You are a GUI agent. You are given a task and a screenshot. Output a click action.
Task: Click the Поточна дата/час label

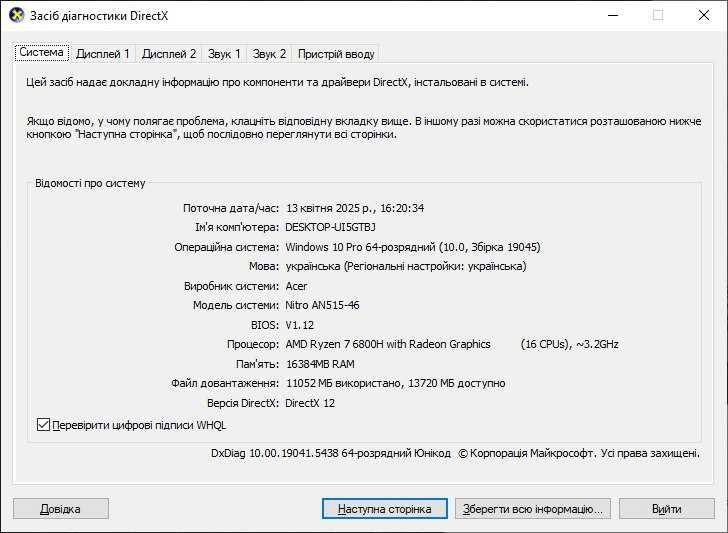click(231, 208)
